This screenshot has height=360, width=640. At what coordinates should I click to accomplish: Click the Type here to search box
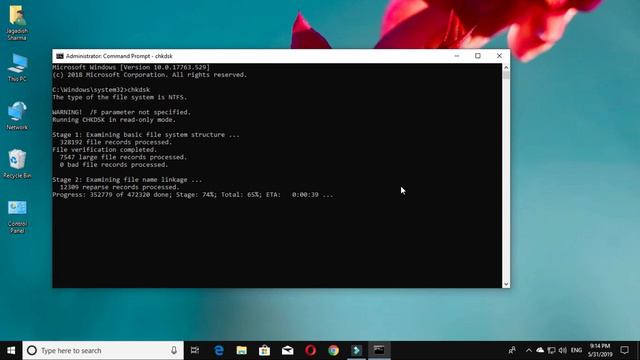103,351
